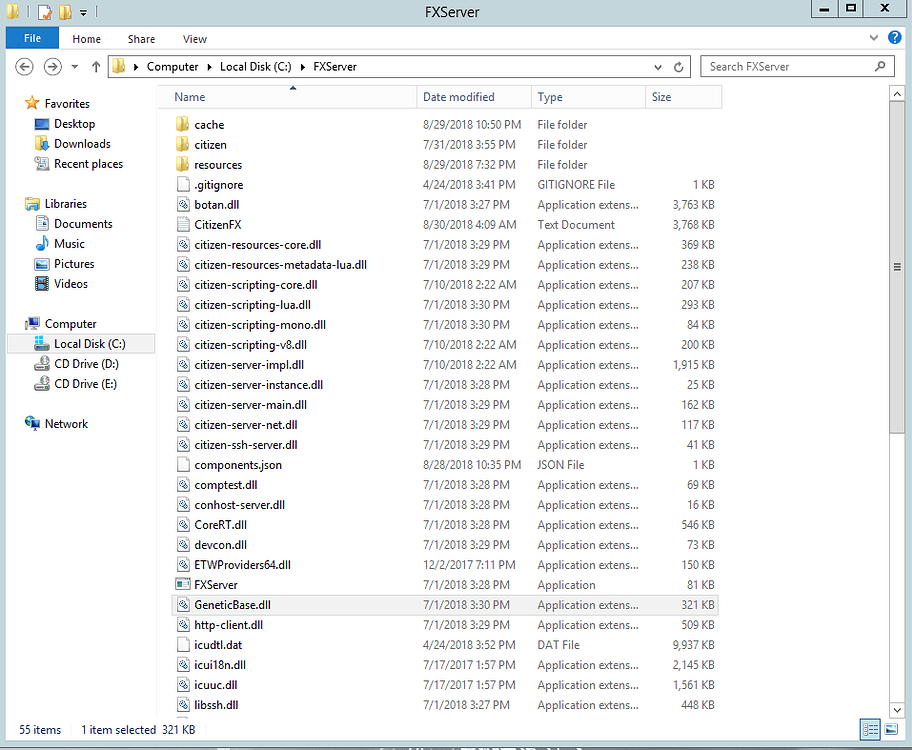The width and height of the screenshot is (912, 750).
Task: Click Local Disk (C:) in address bar
Action: point(254,67)
